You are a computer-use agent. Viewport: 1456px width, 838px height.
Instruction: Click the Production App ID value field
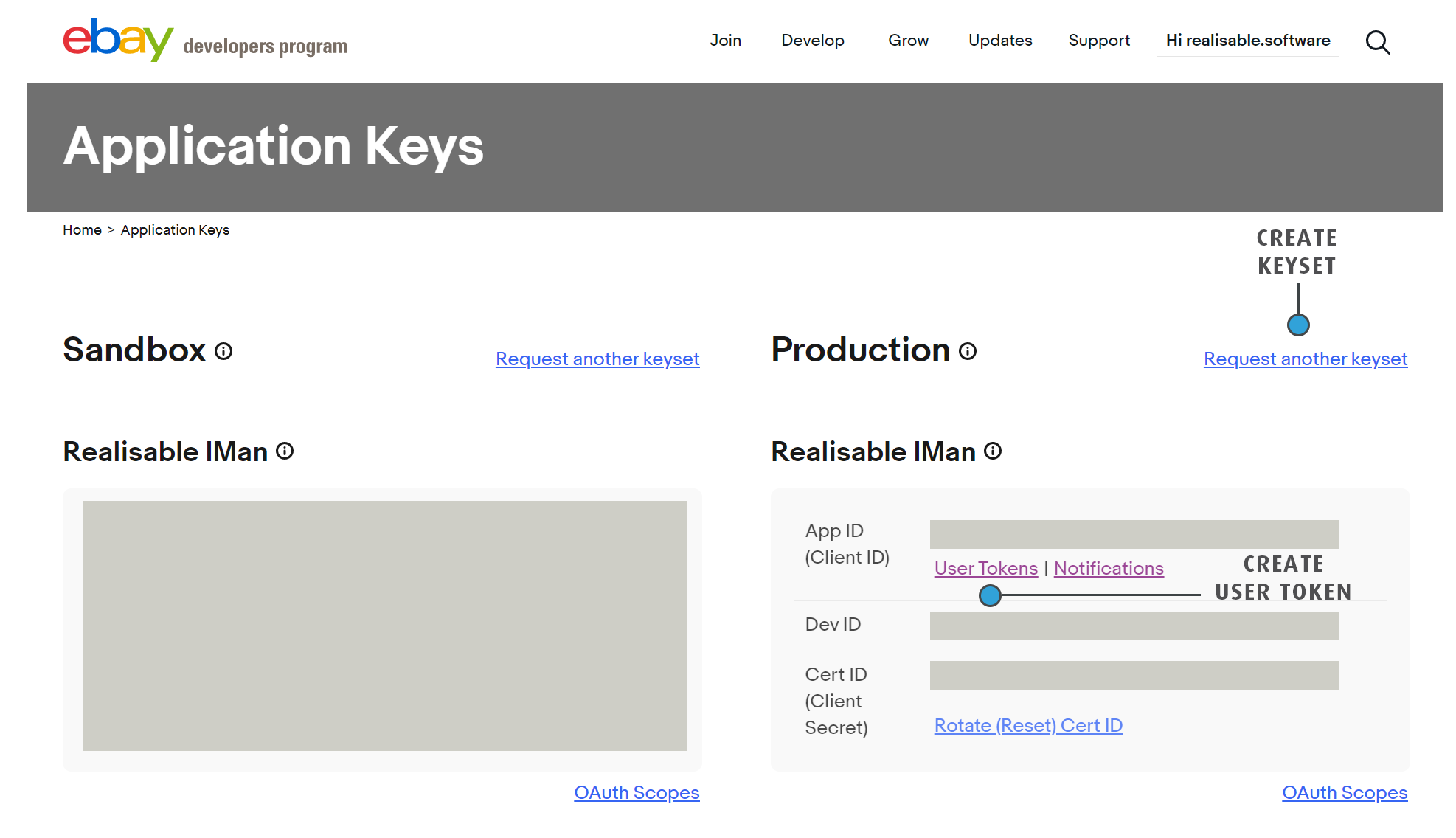tap(1134, 534)
